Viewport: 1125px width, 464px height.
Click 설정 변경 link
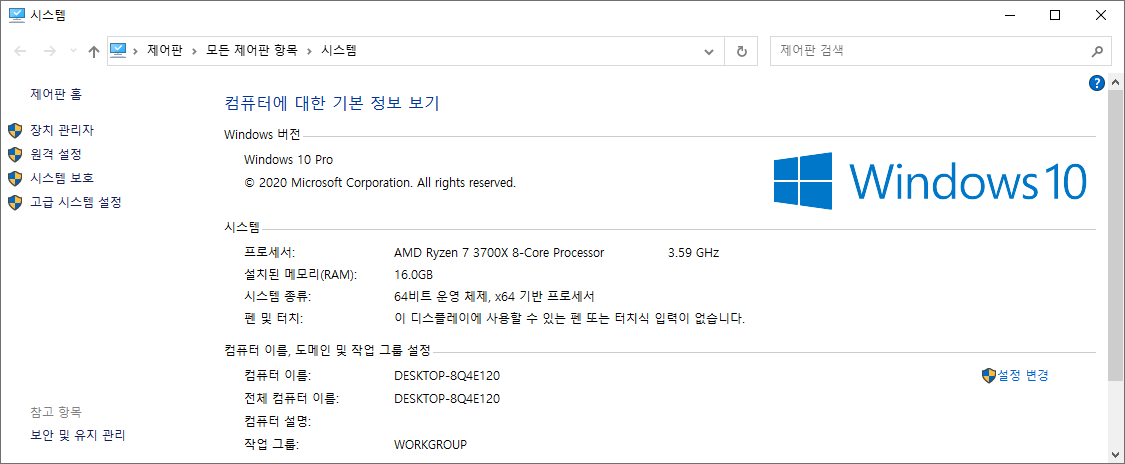1024,375
